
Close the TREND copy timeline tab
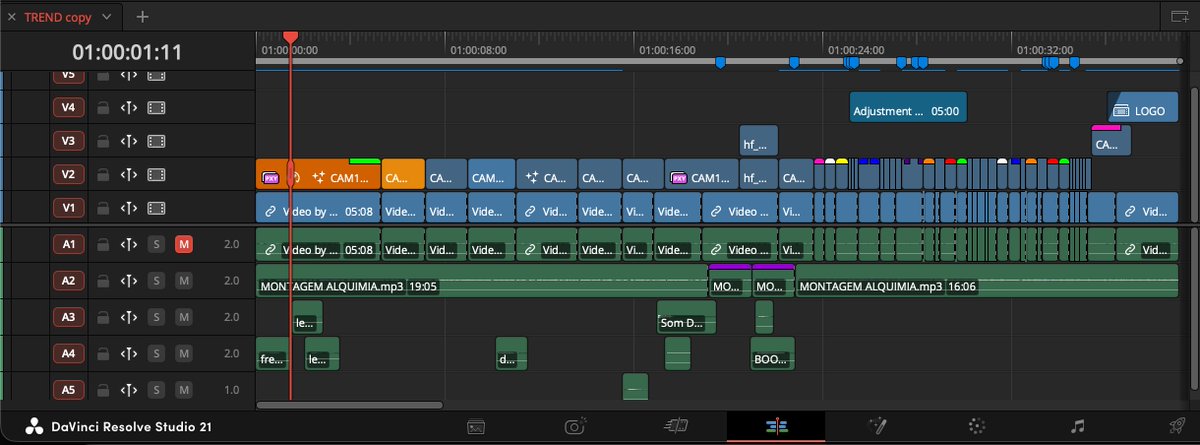pyautogui.click(x=14, y=17)
